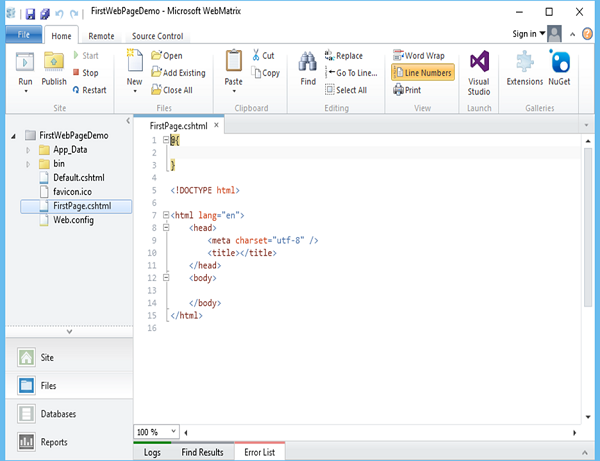Toggle Line Numbers view option

(x=421, y=73)
